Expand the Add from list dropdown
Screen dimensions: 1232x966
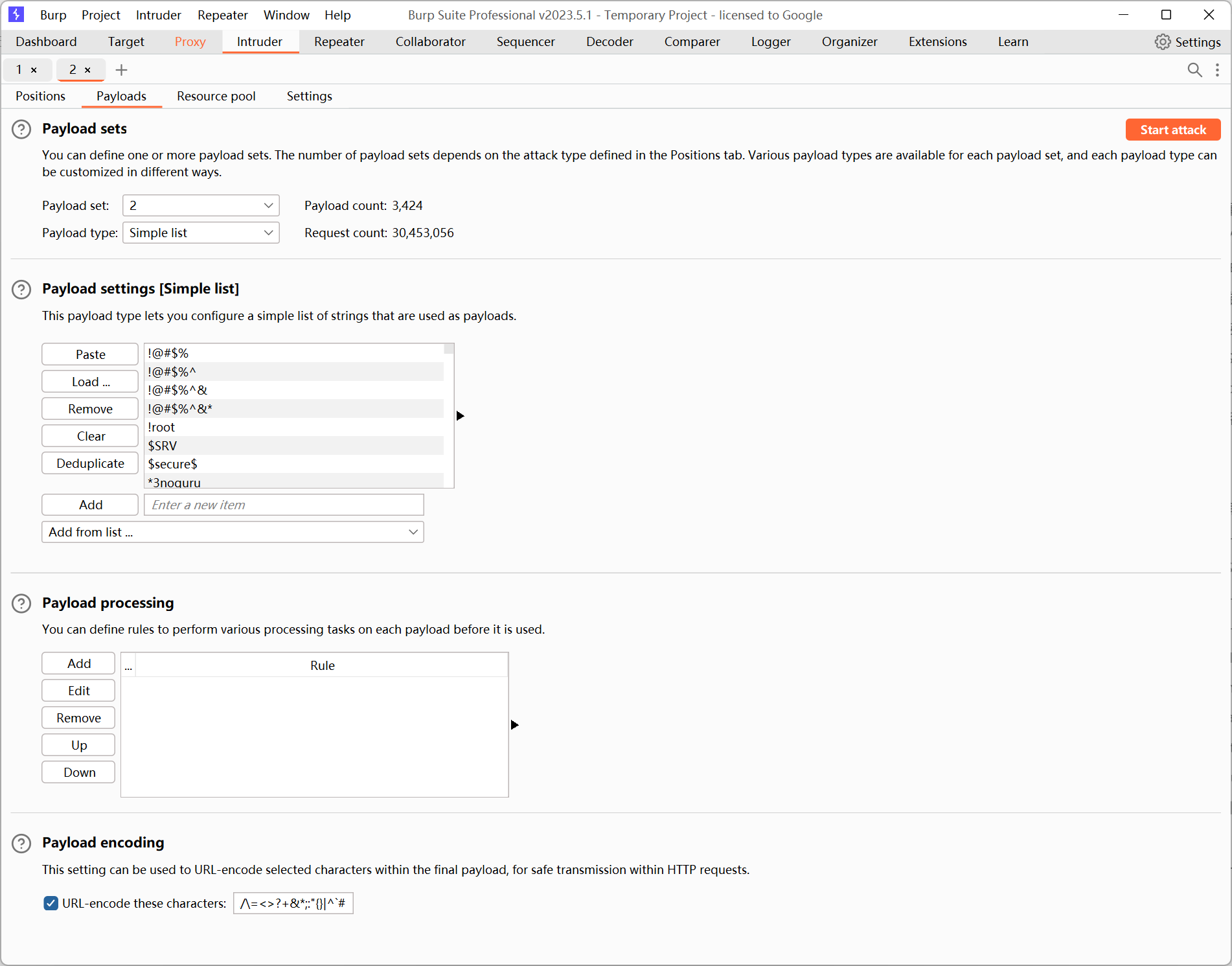[233, 532]
